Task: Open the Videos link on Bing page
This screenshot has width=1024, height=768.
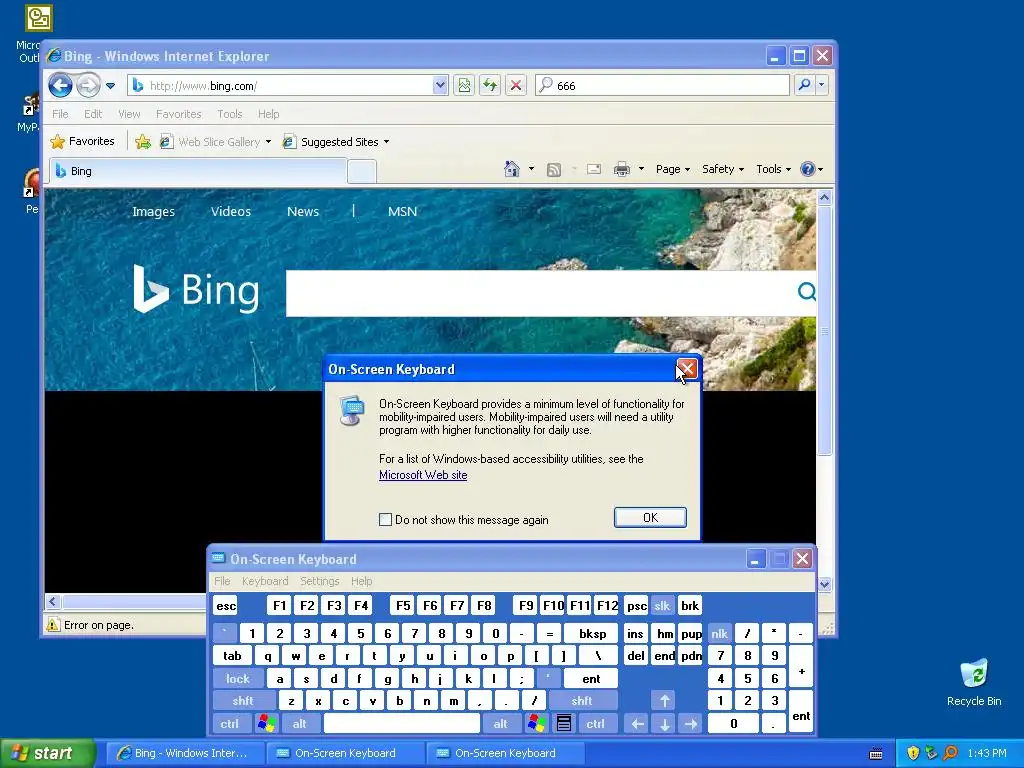Action: click(231, 212)
